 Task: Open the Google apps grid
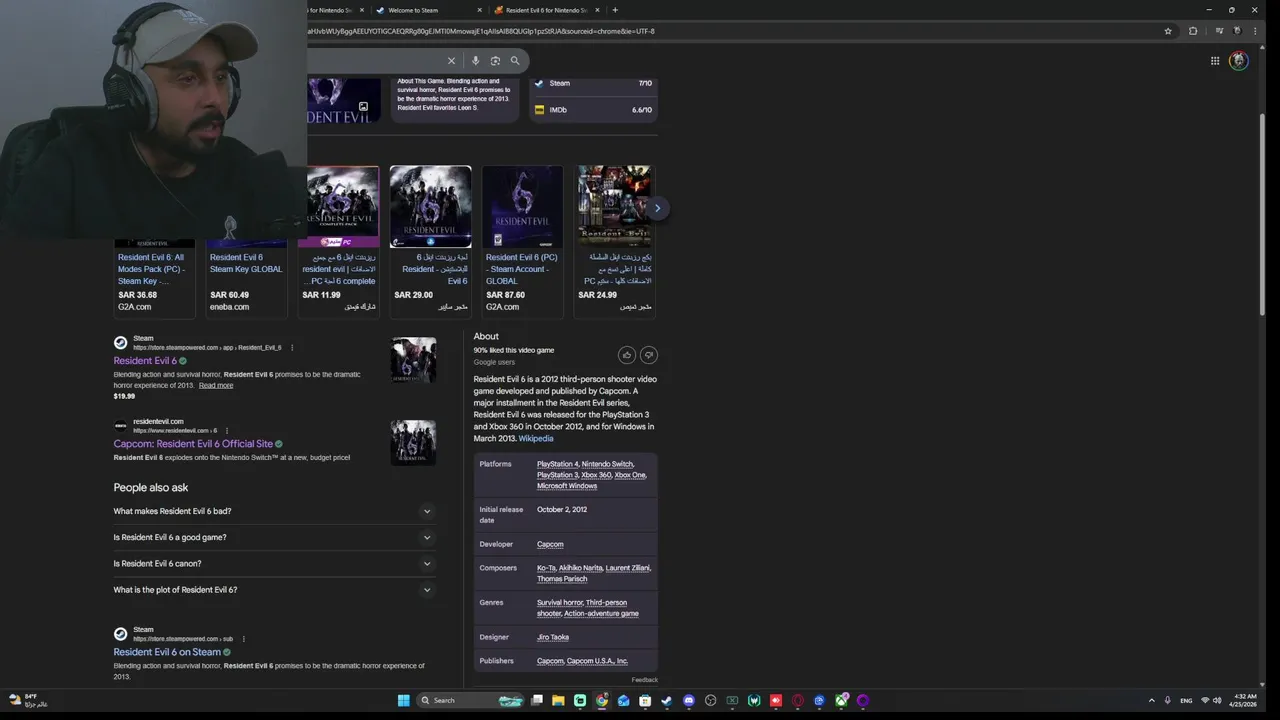1215,61
